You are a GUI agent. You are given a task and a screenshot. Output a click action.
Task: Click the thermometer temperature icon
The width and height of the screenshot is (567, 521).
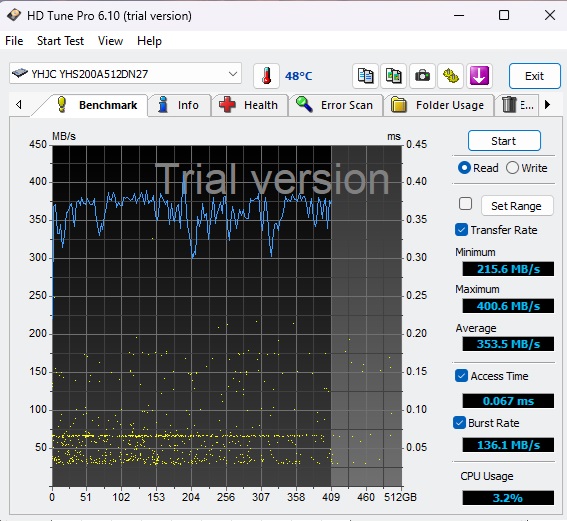click(267, 76)
